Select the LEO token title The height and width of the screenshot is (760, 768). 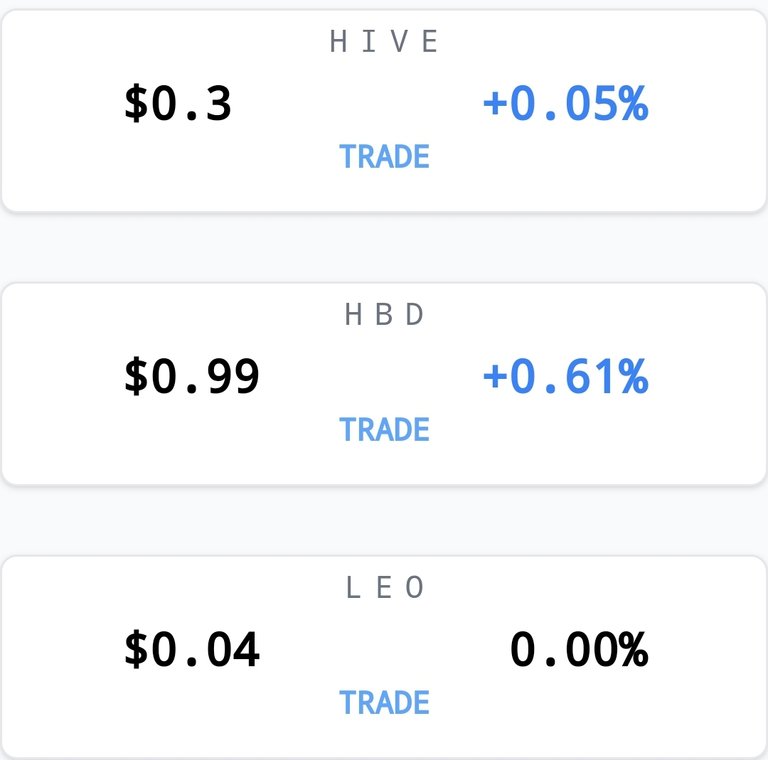click(x=384, y=587)
